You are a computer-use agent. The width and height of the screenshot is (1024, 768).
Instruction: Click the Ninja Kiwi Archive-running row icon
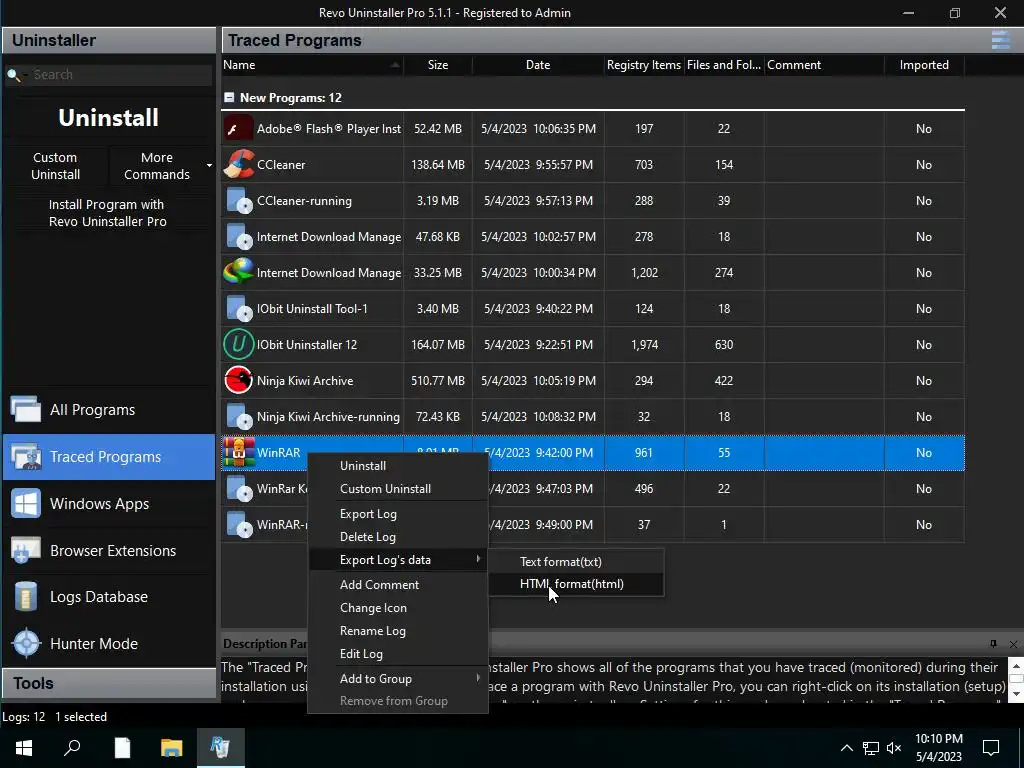click(x=238, y=416)
